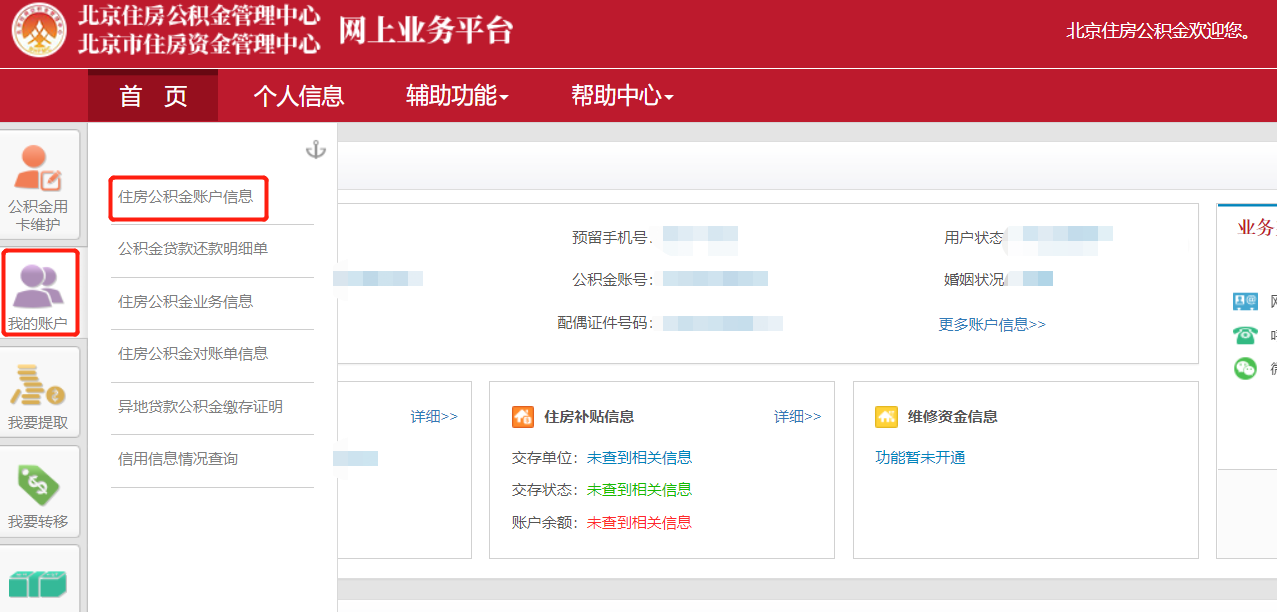The height and width of the screenshot is (612, 1277).
Task: Click the Beijing Housing Fund emblem logo
Action: pyautogui.click(x=38, y=31)
